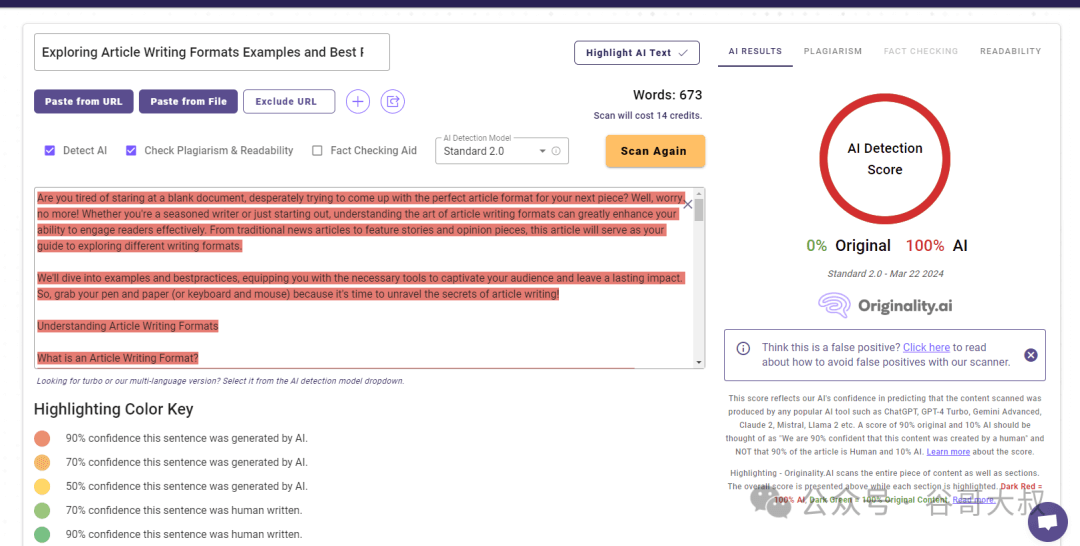The width and height of the screenshot is (1080, 546).
Task: Click the Paste from File button
Action: point(188,101)
